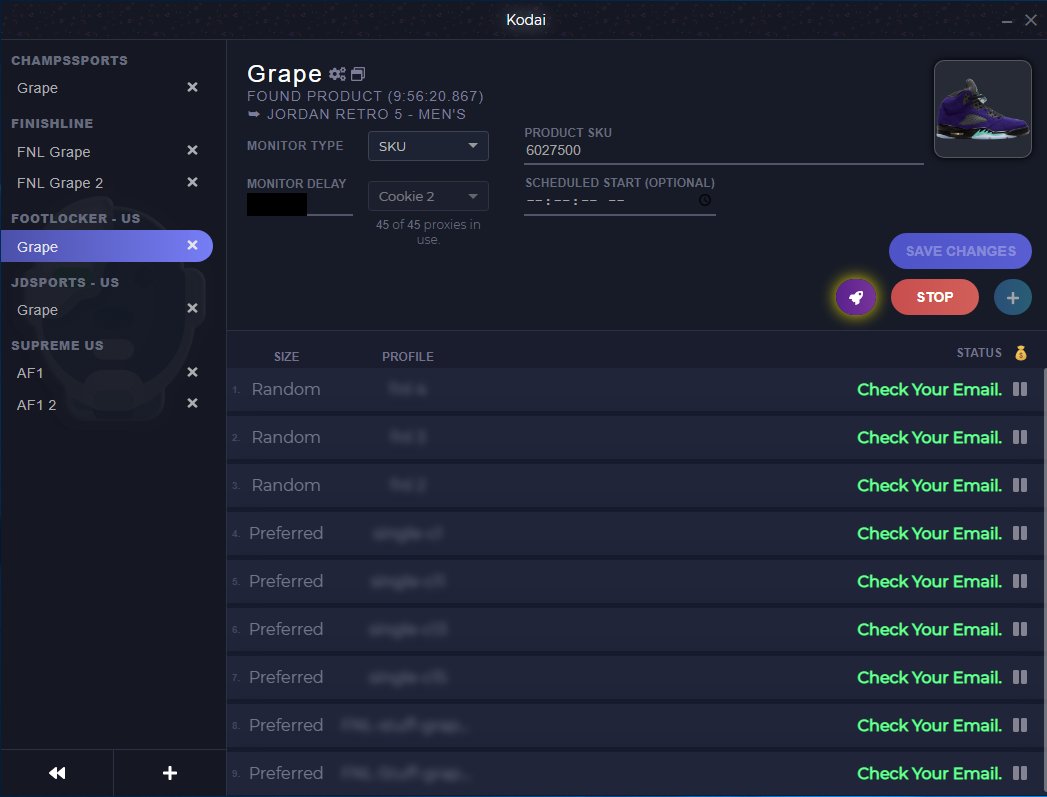
Task: Click the task list vertical scrollbar
Action: (1043, 581)
